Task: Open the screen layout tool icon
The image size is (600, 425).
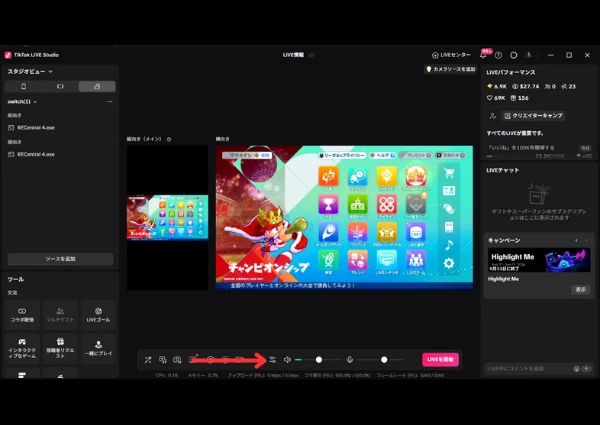Action: pos(163,360)
